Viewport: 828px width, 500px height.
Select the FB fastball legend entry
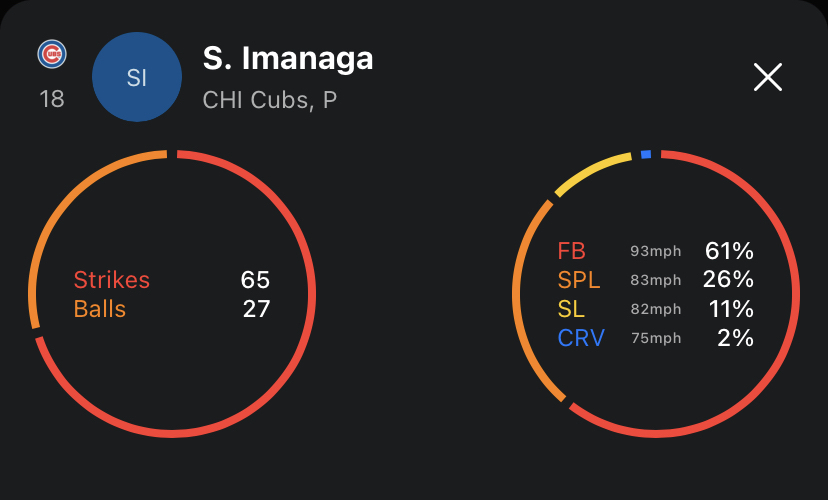(572, 251)
